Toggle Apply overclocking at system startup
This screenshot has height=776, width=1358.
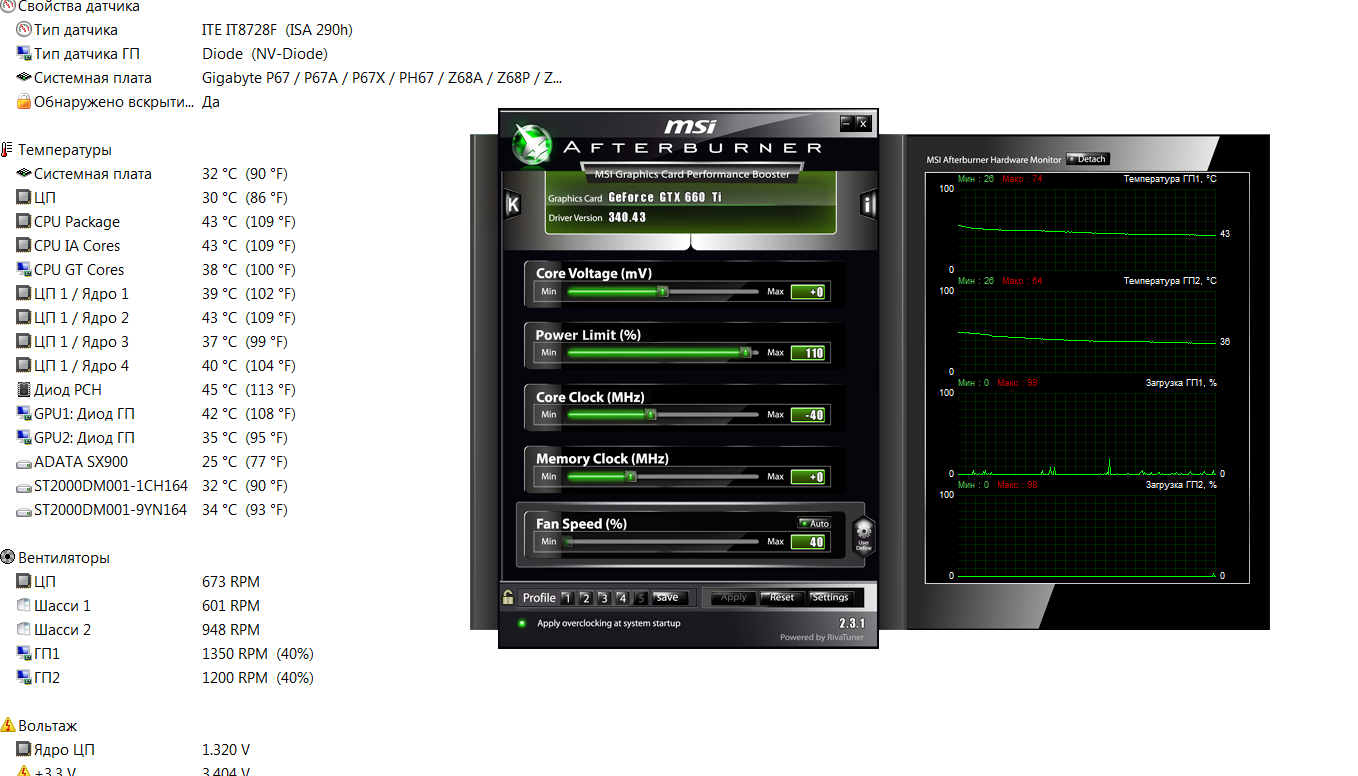click(521, 623)
